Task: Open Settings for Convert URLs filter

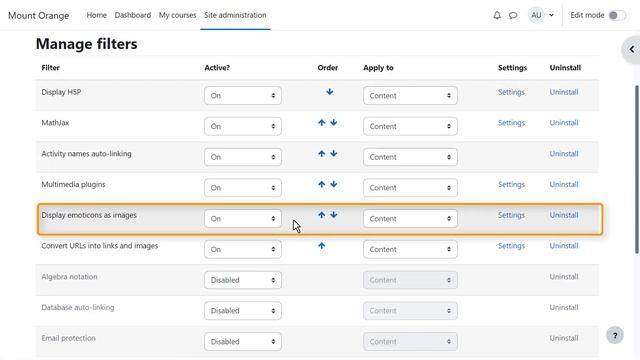Action: point(511,246)
